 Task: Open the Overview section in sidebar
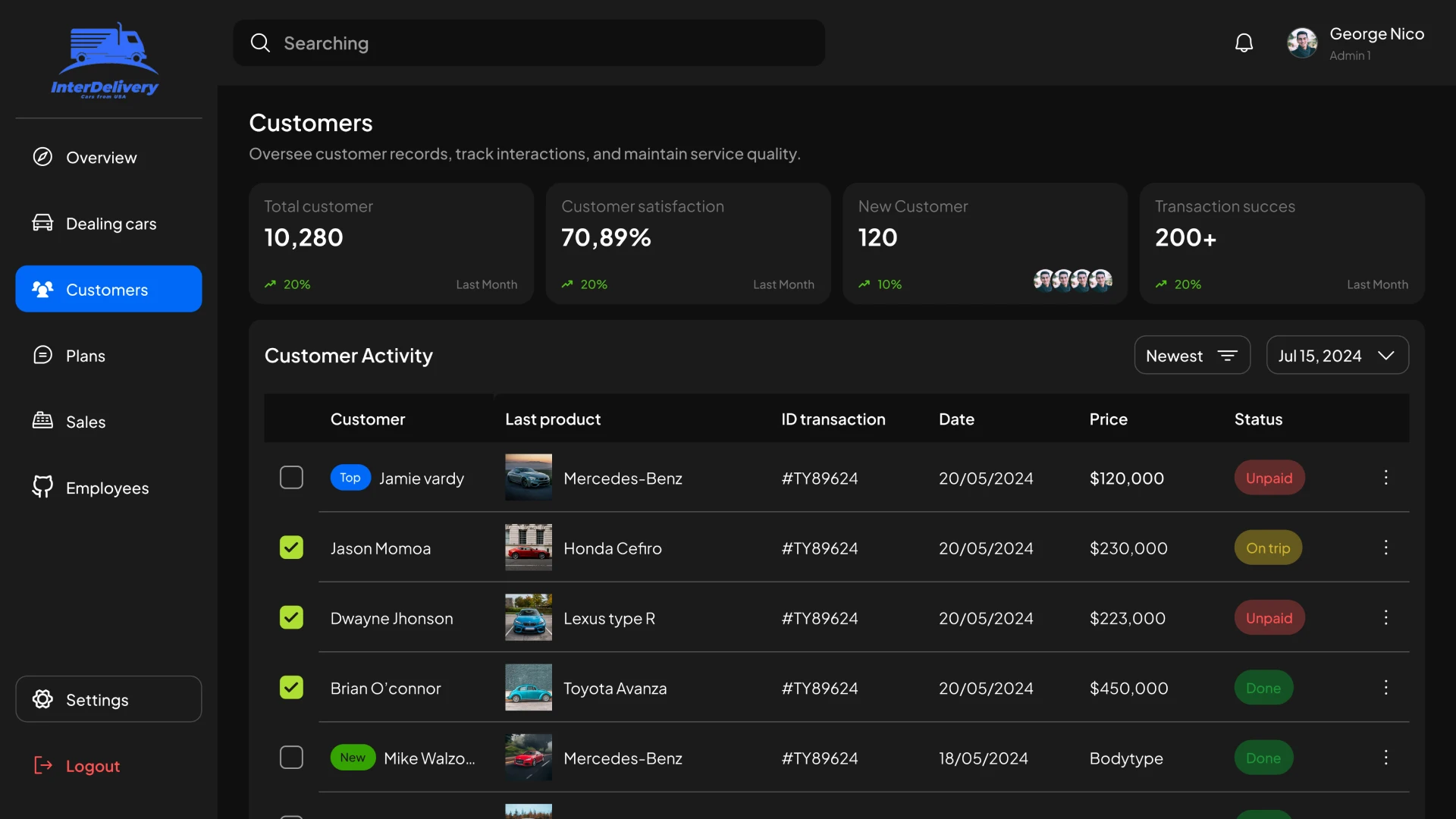pos(43,158)
